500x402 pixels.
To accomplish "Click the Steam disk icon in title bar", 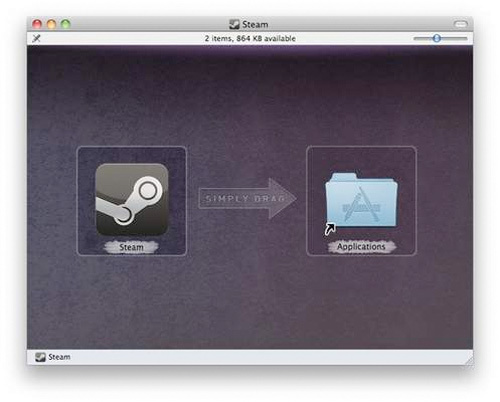I will (234, 24).
